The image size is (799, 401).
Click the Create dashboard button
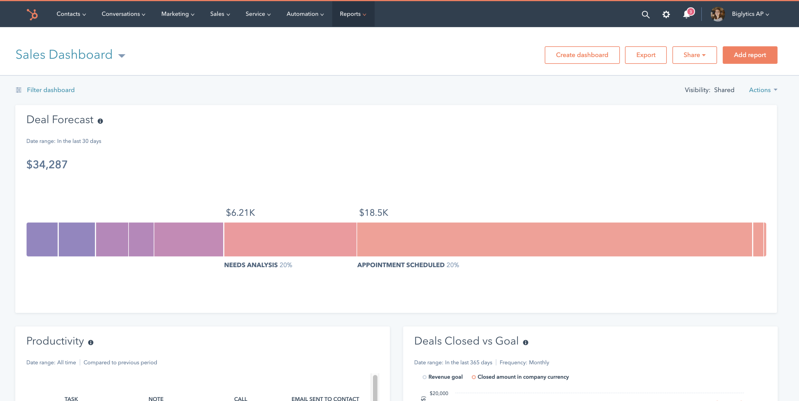point(582,55)
